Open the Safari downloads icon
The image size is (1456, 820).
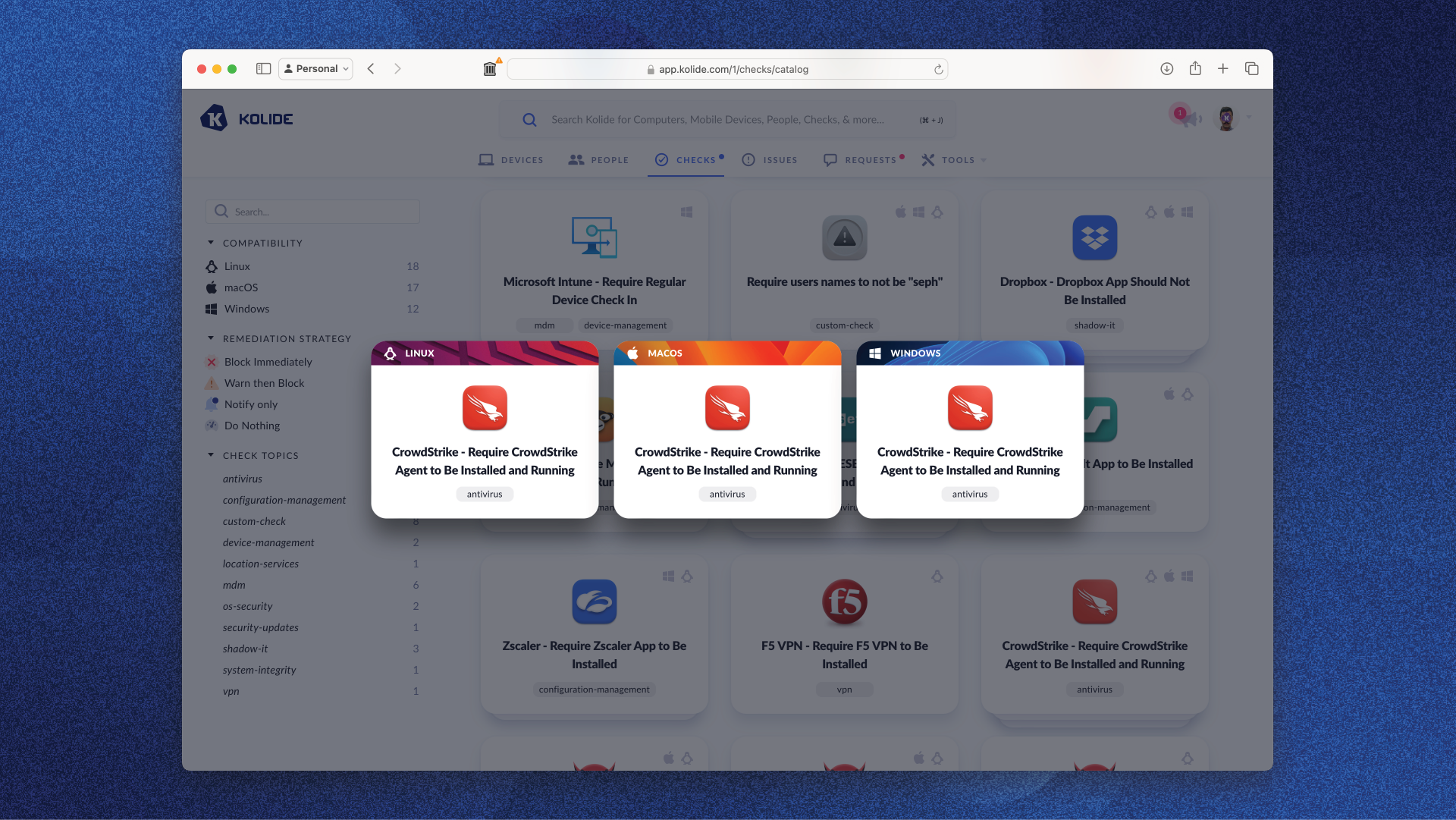pyautogui.click(x=1166, y=68)
